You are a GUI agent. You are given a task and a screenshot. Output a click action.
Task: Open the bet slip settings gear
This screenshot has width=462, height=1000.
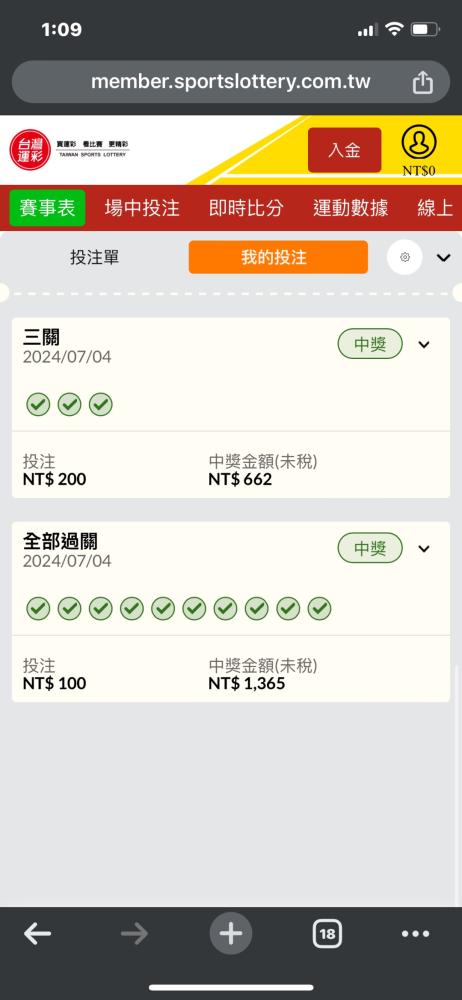tap(405, 258)
